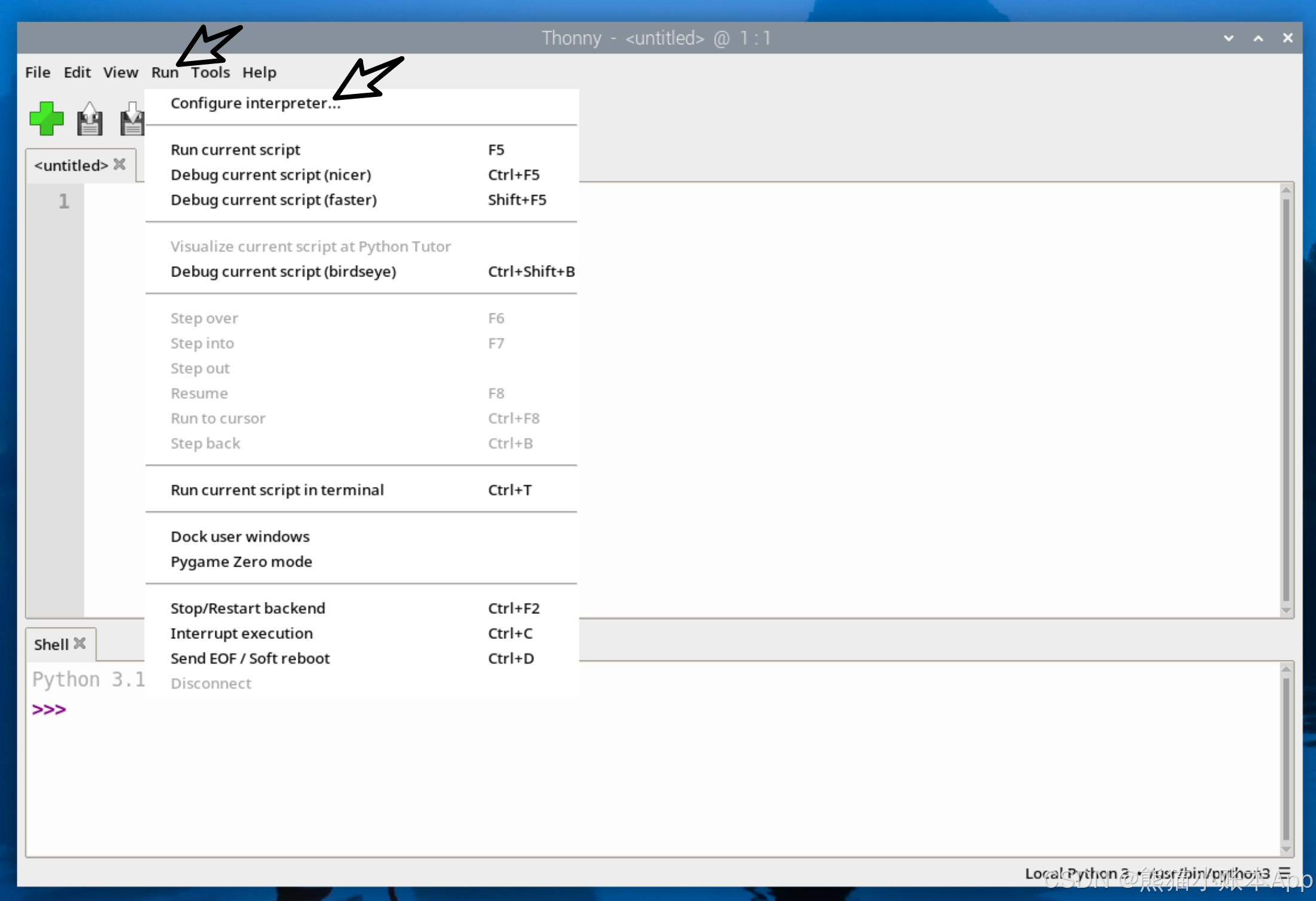This screenshot has height=901, width=1316.
Task: Choose Configure interpreter... from the Run menu
Action: 361,103
